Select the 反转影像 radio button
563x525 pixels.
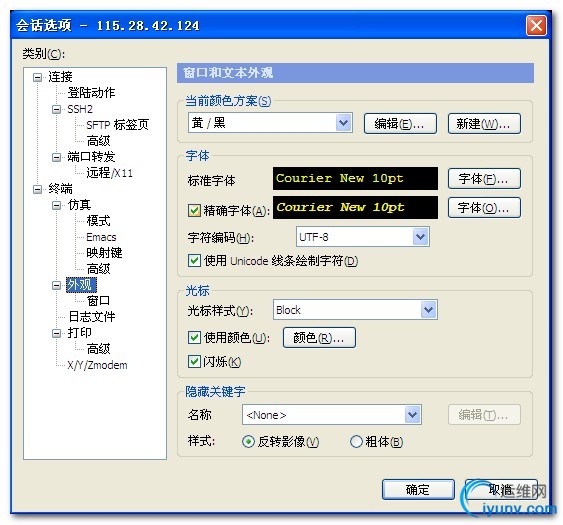(248, 441)
